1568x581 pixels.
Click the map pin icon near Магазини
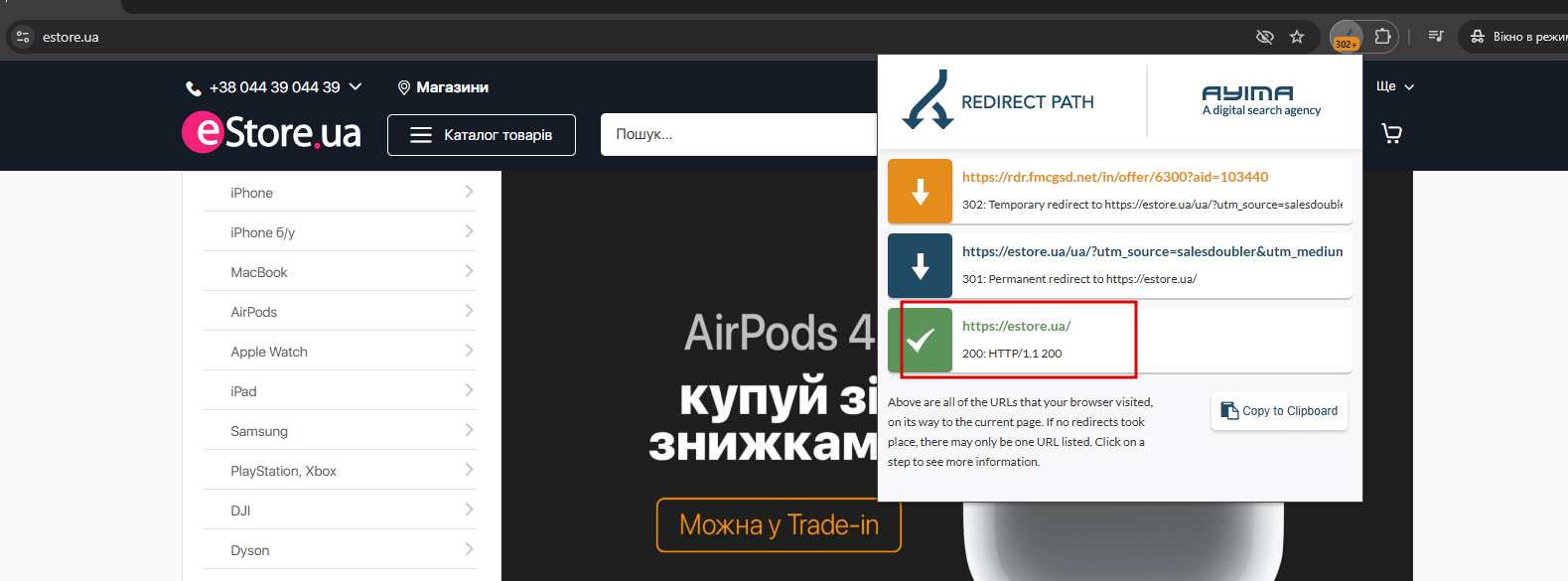pyautogui.click(x=404, y=87)
